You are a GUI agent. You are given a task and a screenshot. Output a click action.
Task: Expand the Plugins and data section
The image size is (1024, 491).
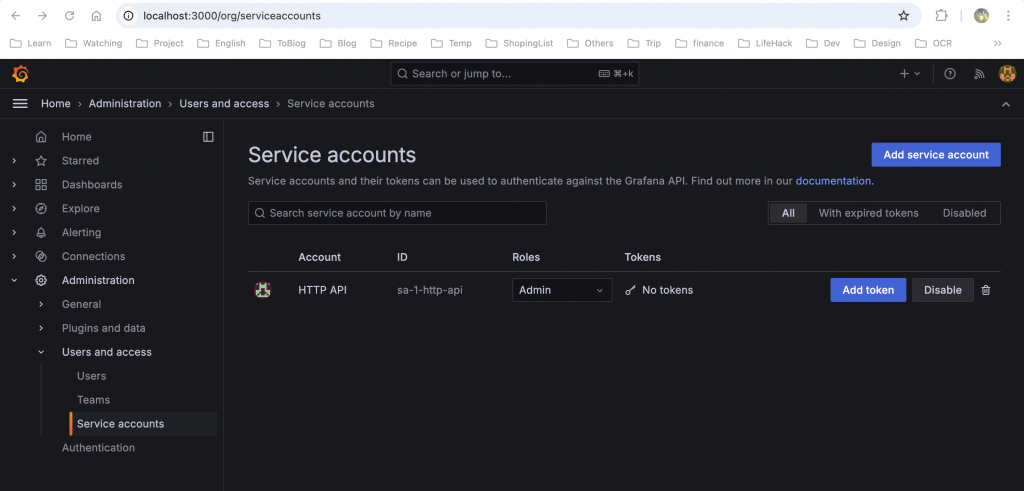tap(41, 328)
